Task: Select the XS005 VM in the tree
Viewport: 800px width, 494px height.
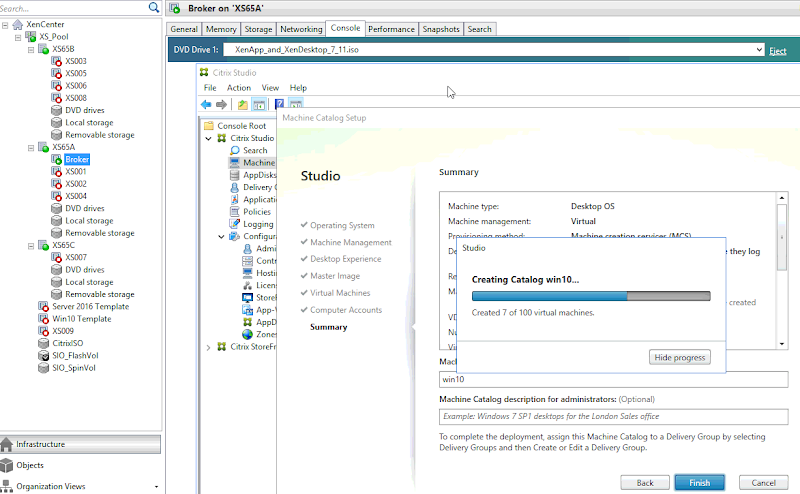Action: point(76,73)
